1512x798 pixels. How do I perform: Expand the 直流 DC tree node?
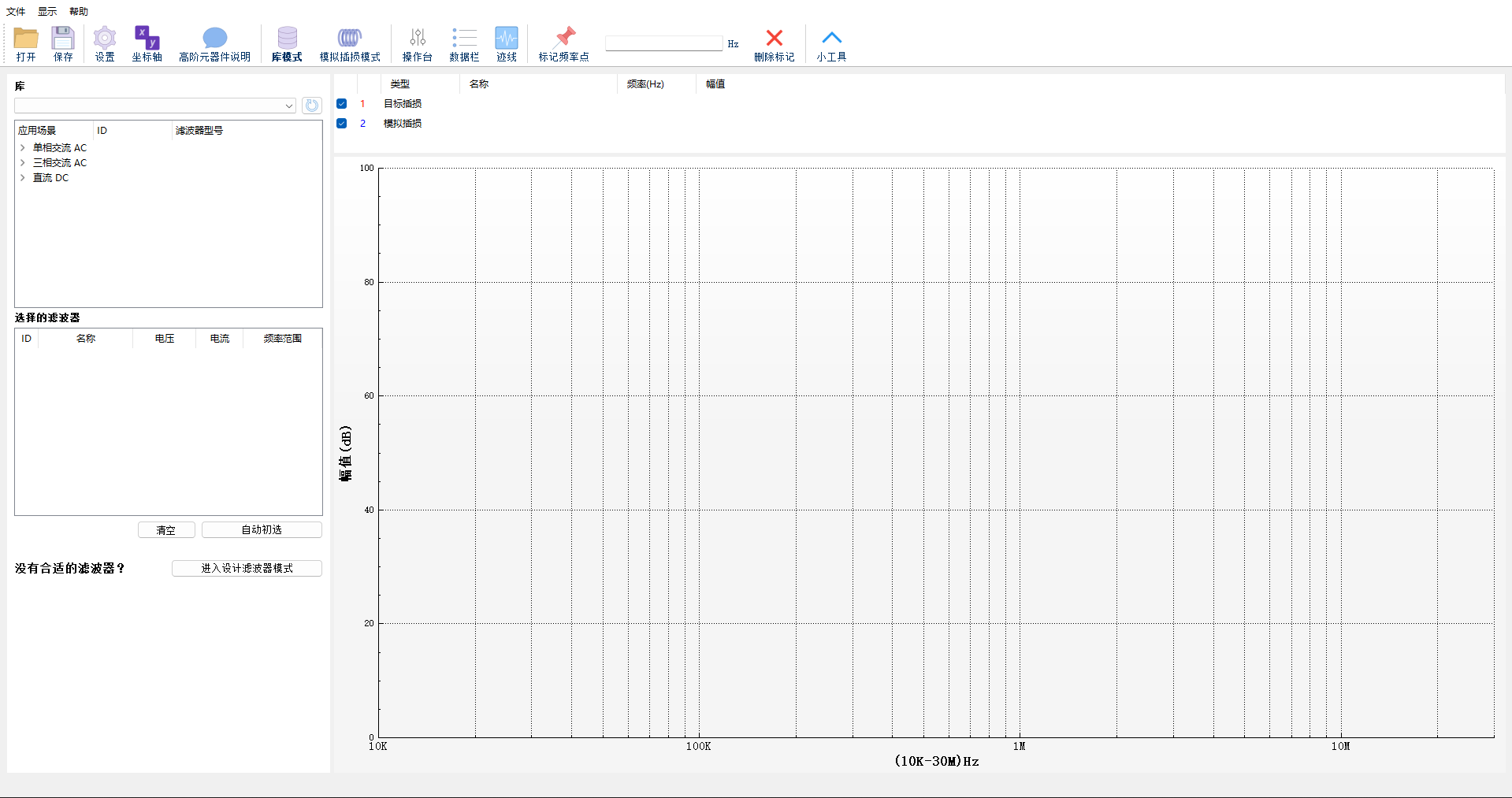[22, 178]
